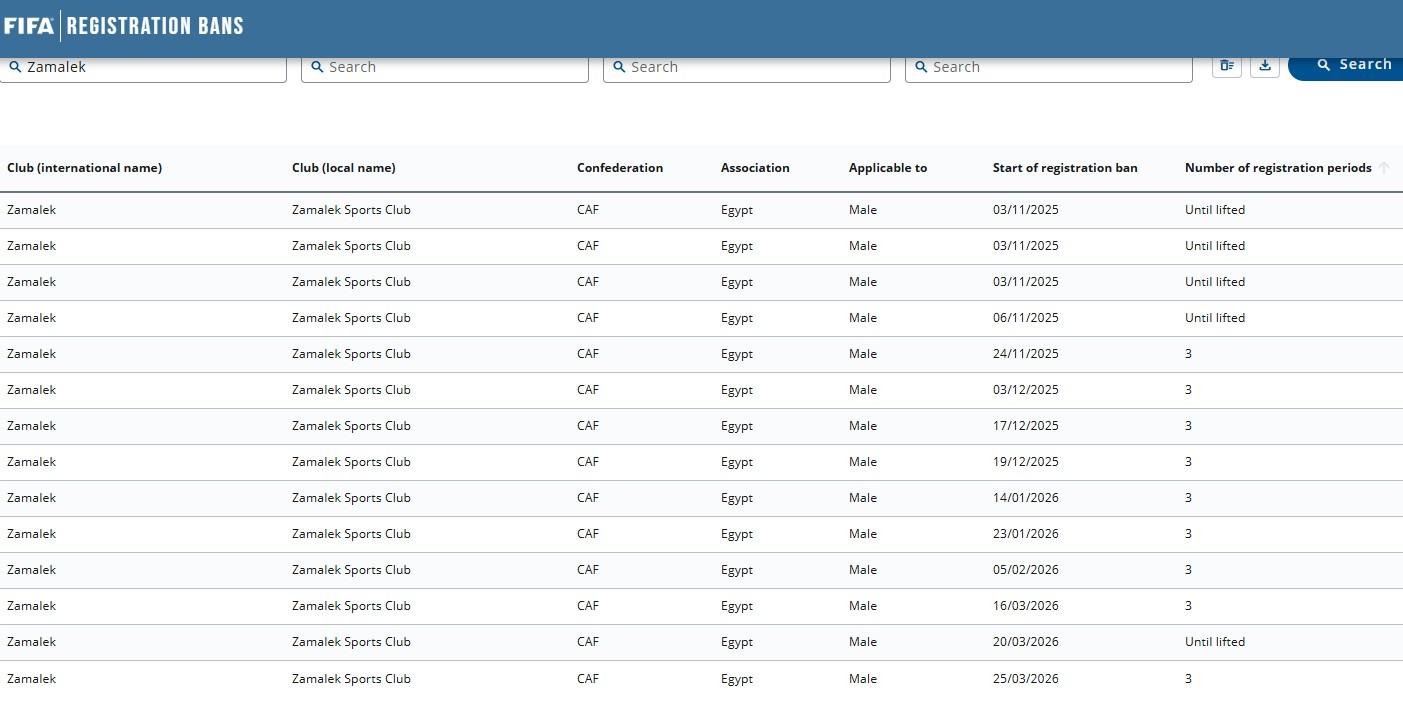The width and height of the screenshot is (1403, 703).
Task: Click the search field containing Zamalek
Action: [x=144, y=67]
